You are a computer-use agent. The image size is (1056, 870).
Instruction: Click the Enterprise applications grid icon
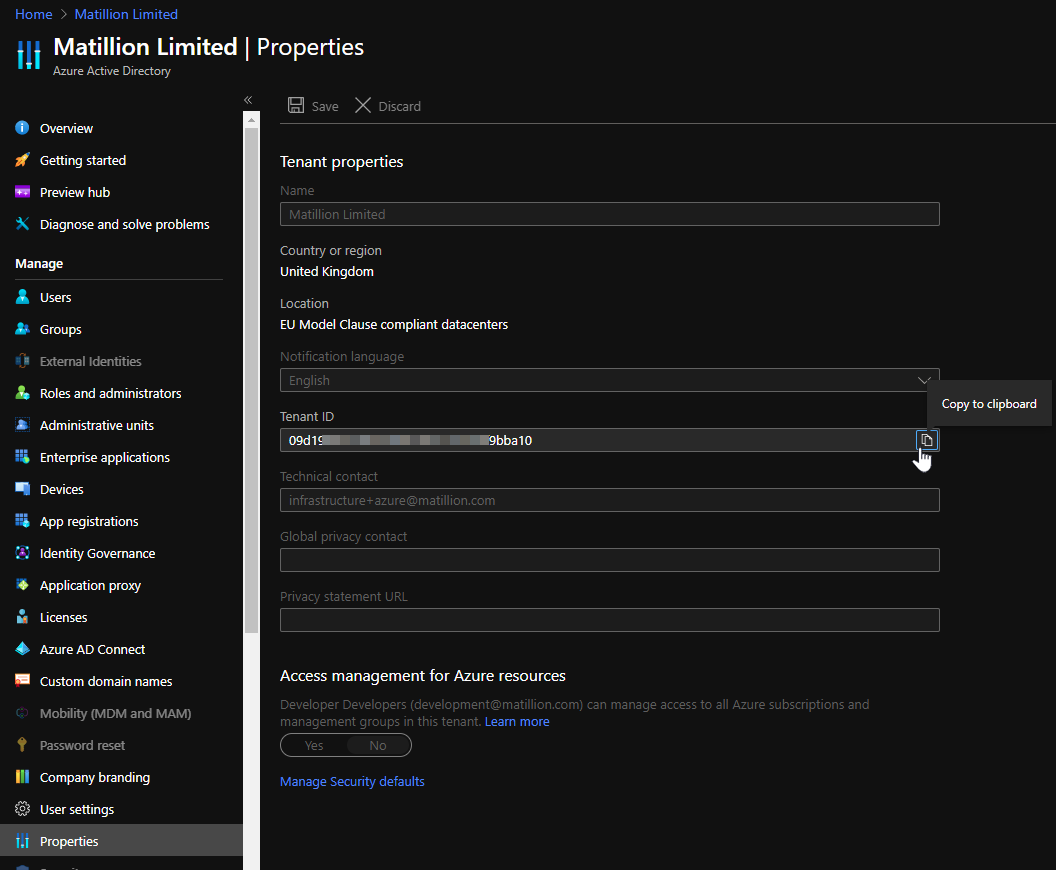22,457
